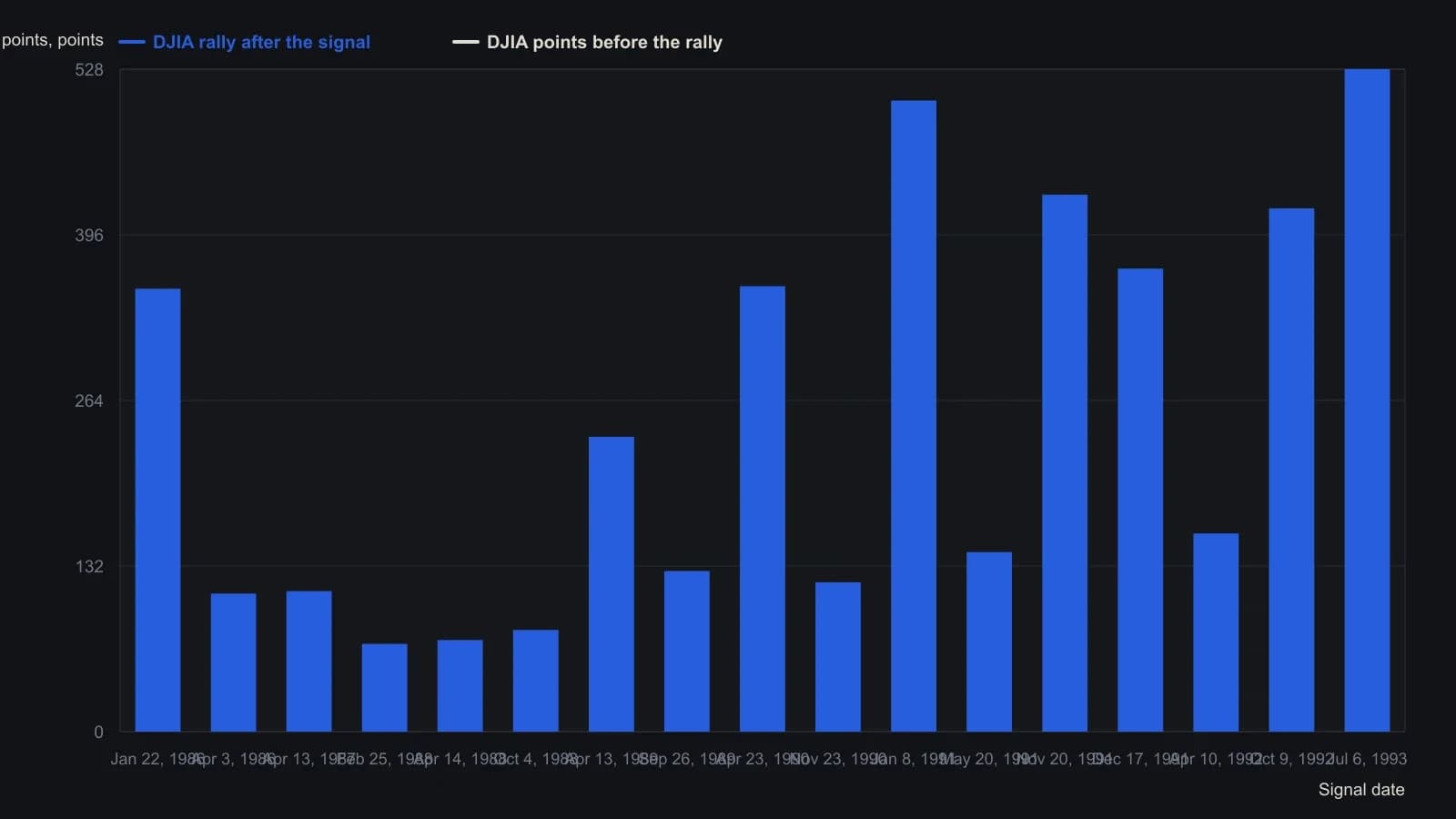Pick the bar for Dec 17, 1991

click(1139, 500)
